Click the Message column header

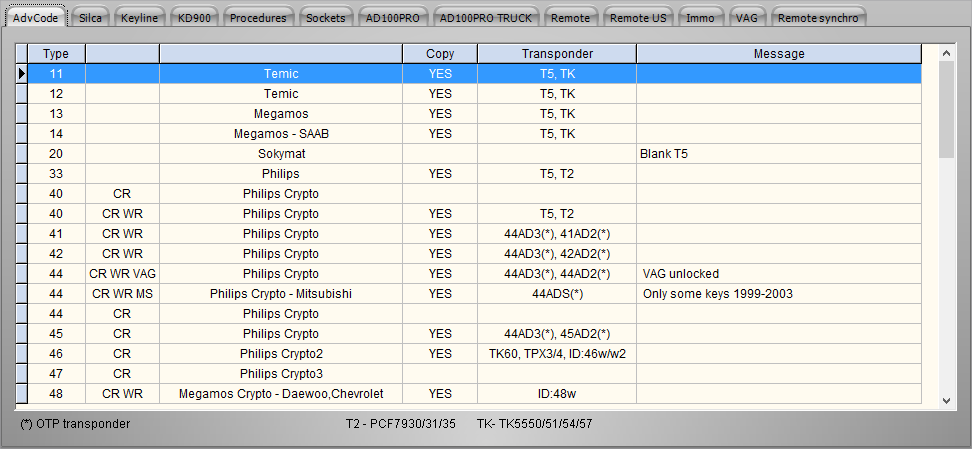coord(778,54)
